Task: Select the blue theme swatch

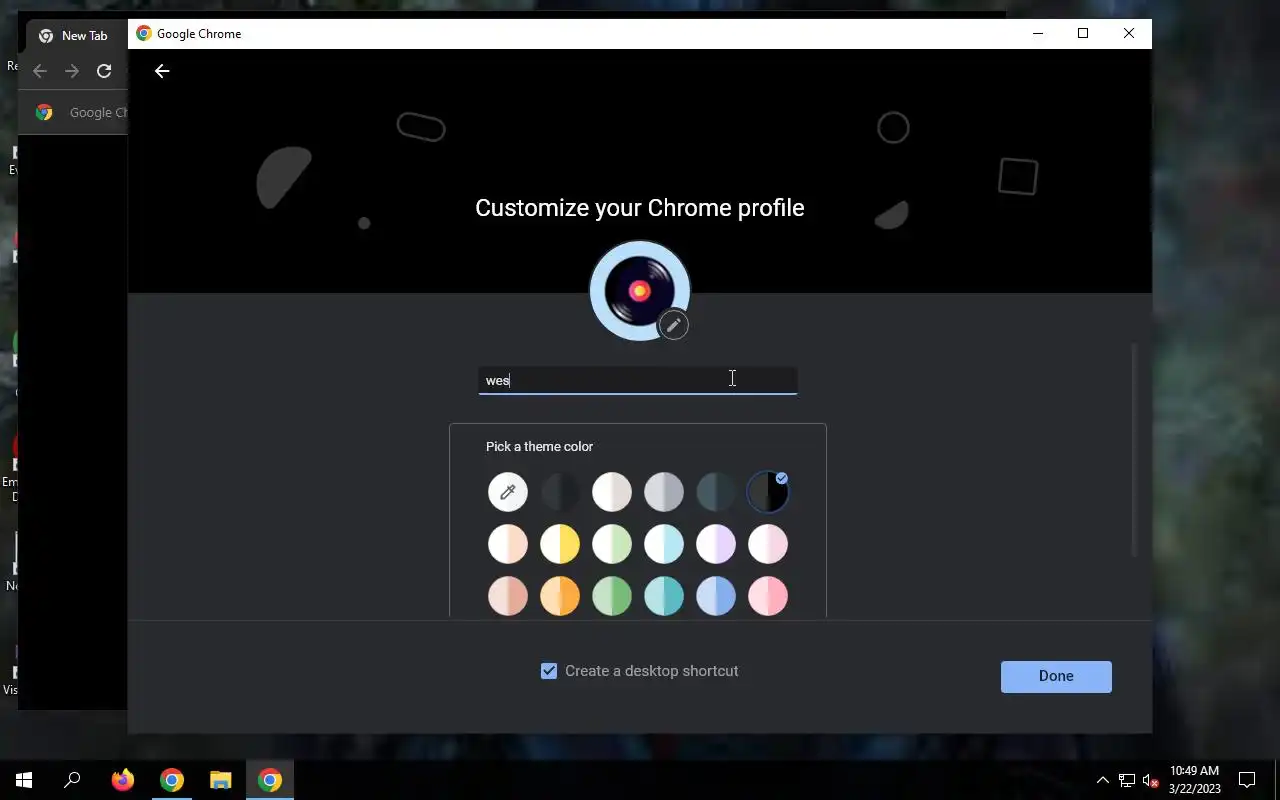Action: [x=716, y=596]
